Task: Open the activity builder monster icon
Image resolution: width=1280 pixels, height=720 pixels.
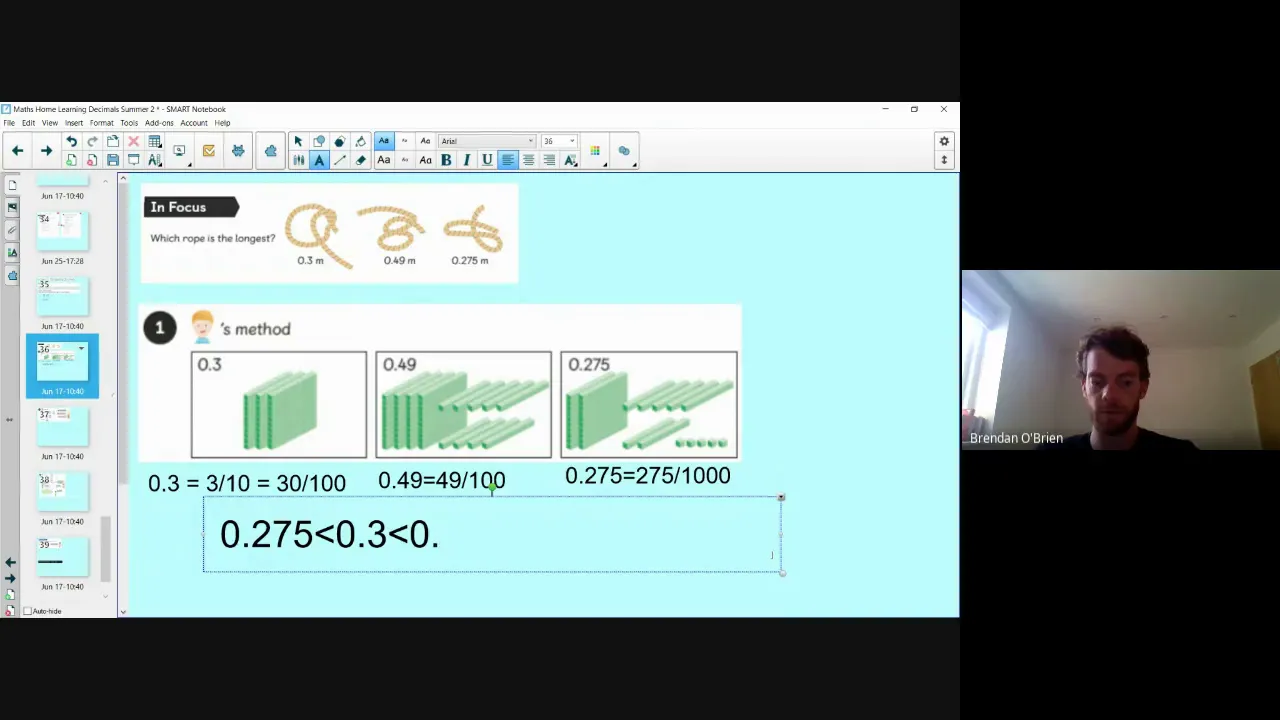Action: pos(238,151)
